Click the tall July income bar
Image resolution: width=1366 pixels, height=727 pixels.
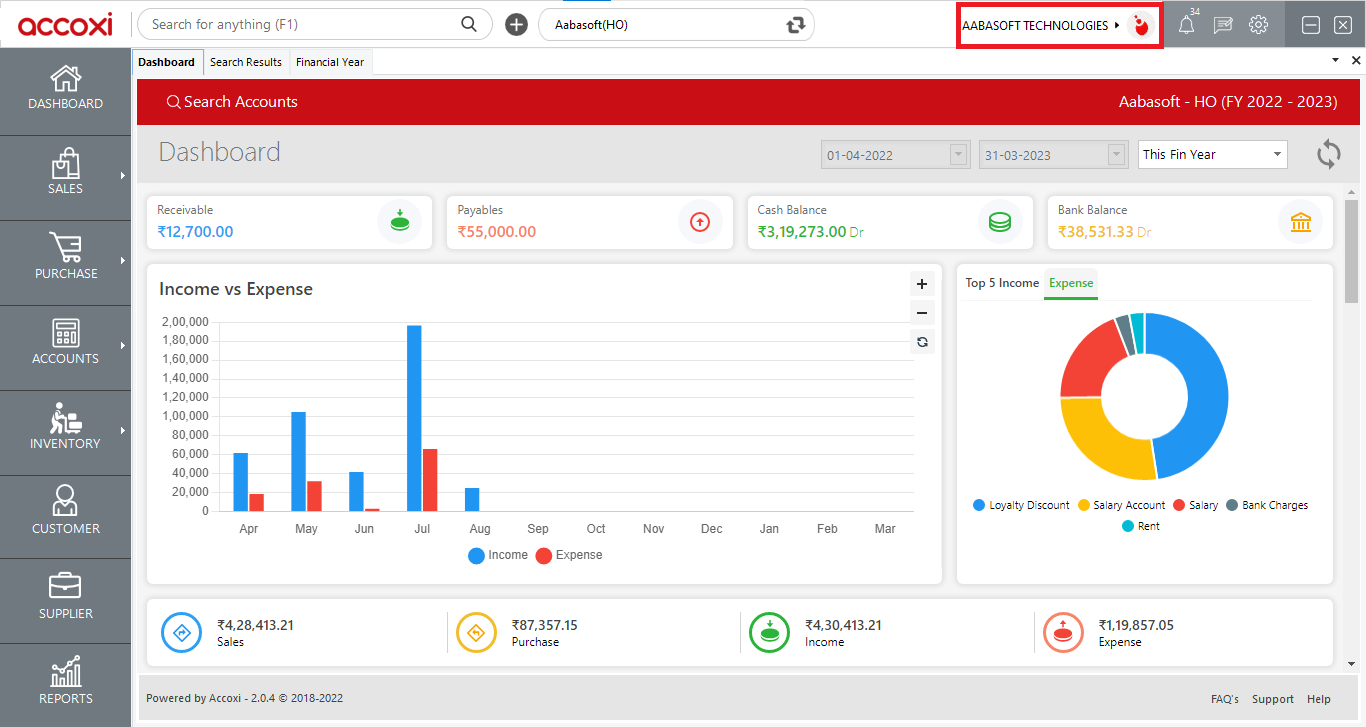(414, 418)
